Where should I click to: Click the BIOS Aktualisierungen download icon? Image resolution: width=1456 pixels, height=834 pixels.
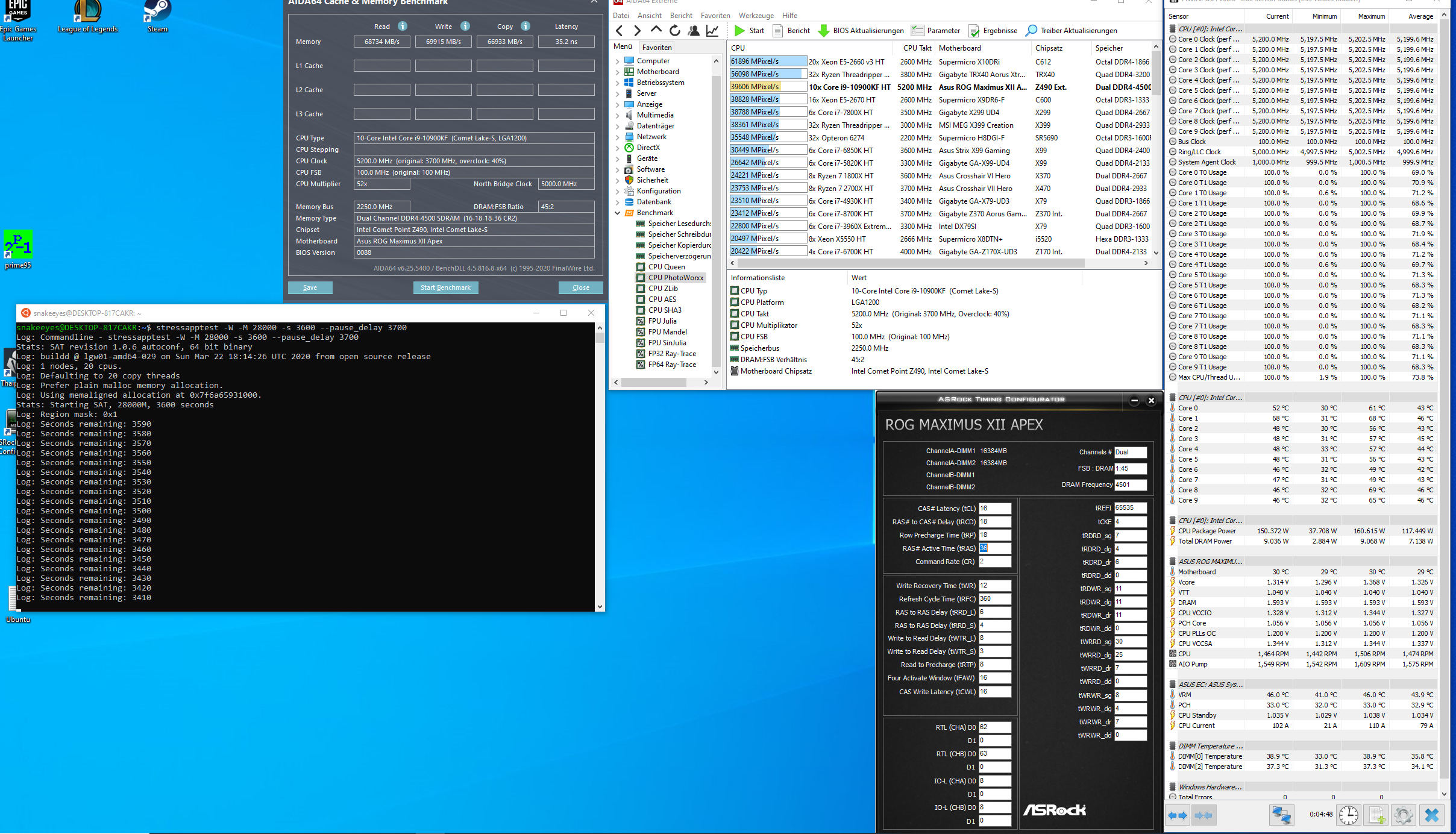point(823,31)
